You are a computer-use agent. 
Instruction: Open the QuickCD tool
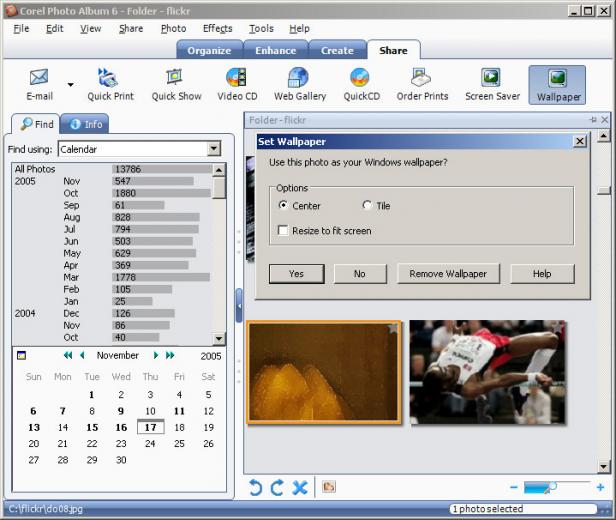(361, 85)
